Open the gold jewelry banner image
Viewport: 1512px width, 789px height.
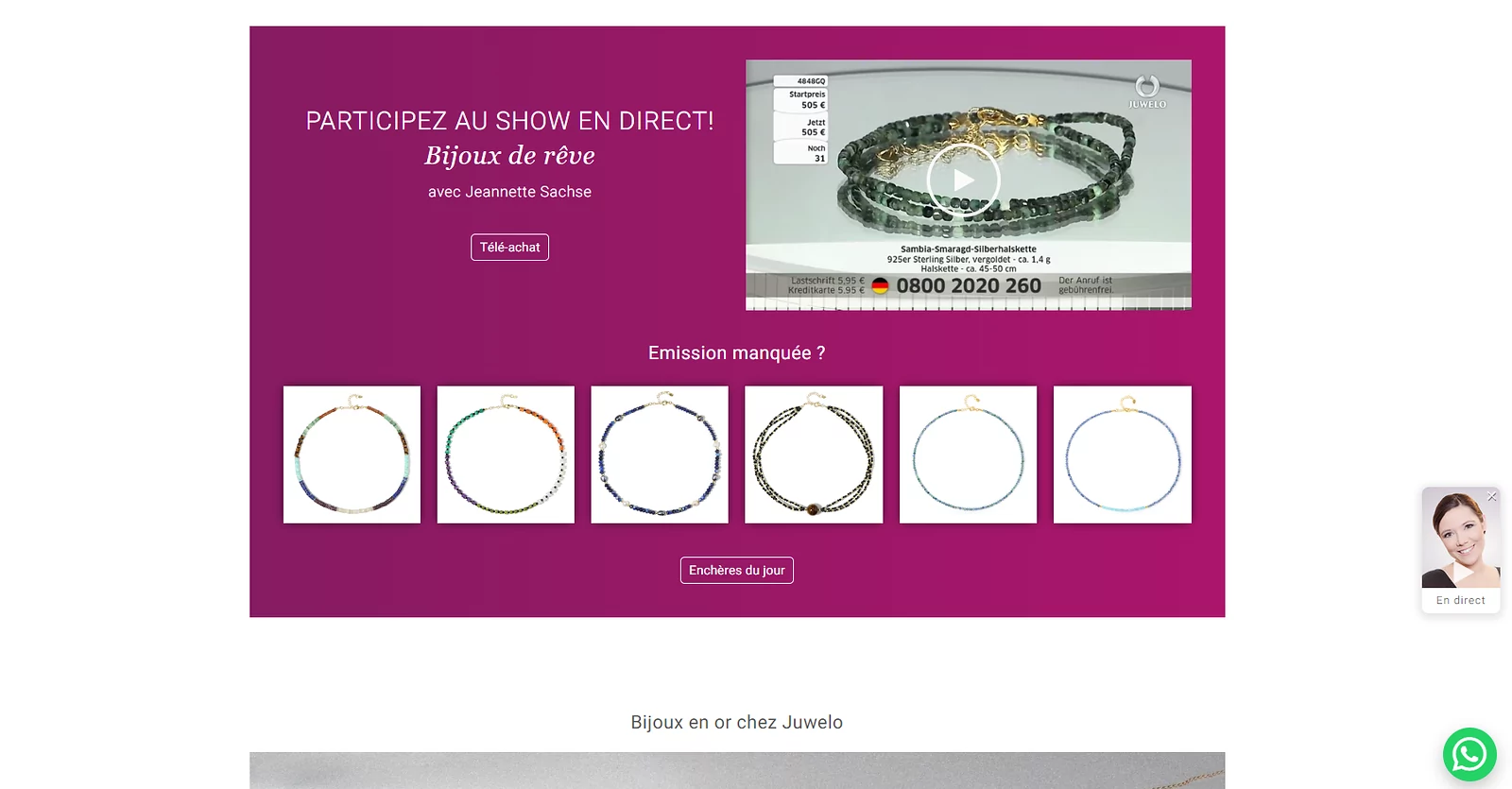[x=737, y=770]
